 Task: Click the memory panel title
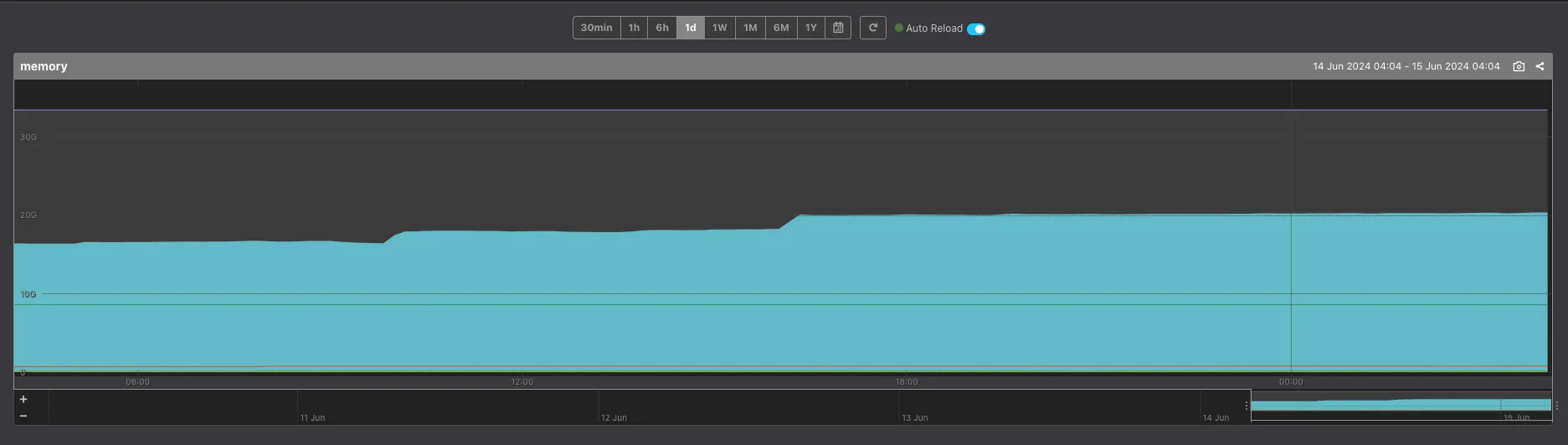click(44, 66)
